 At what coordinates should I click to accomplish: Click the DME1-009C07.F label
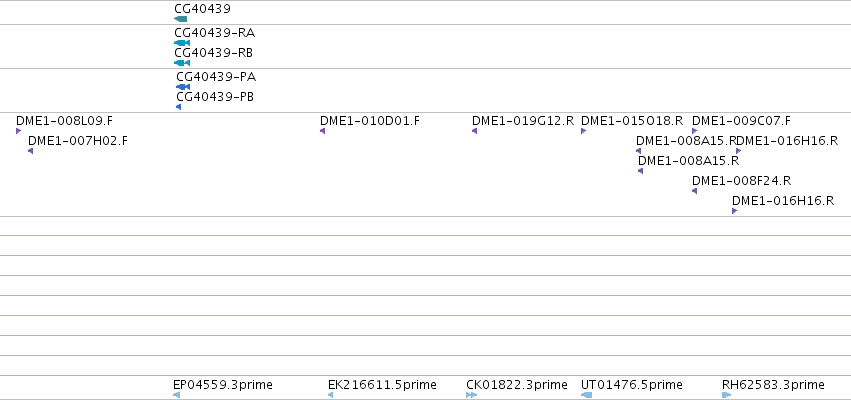coord(741,121)
